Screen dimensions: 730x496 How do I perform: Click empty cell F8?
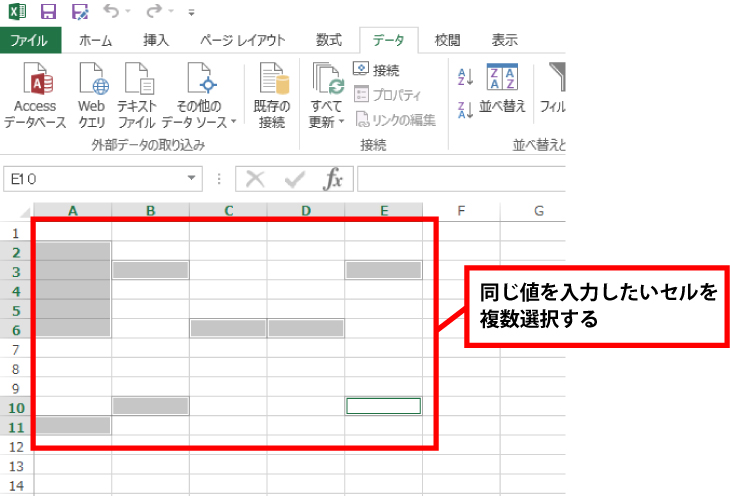(461, 367)
